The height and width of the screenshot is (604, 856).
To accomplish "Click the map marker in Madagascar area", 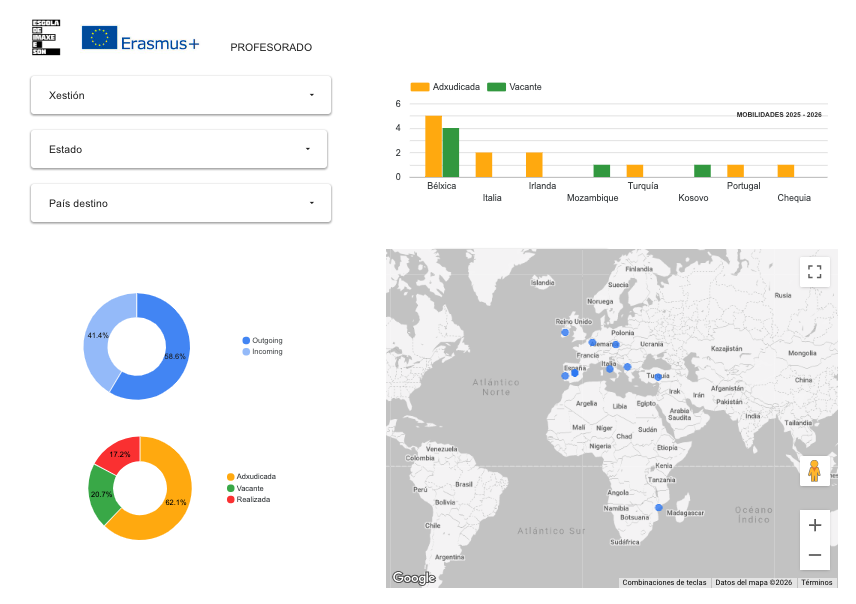I will pos(658,508).
